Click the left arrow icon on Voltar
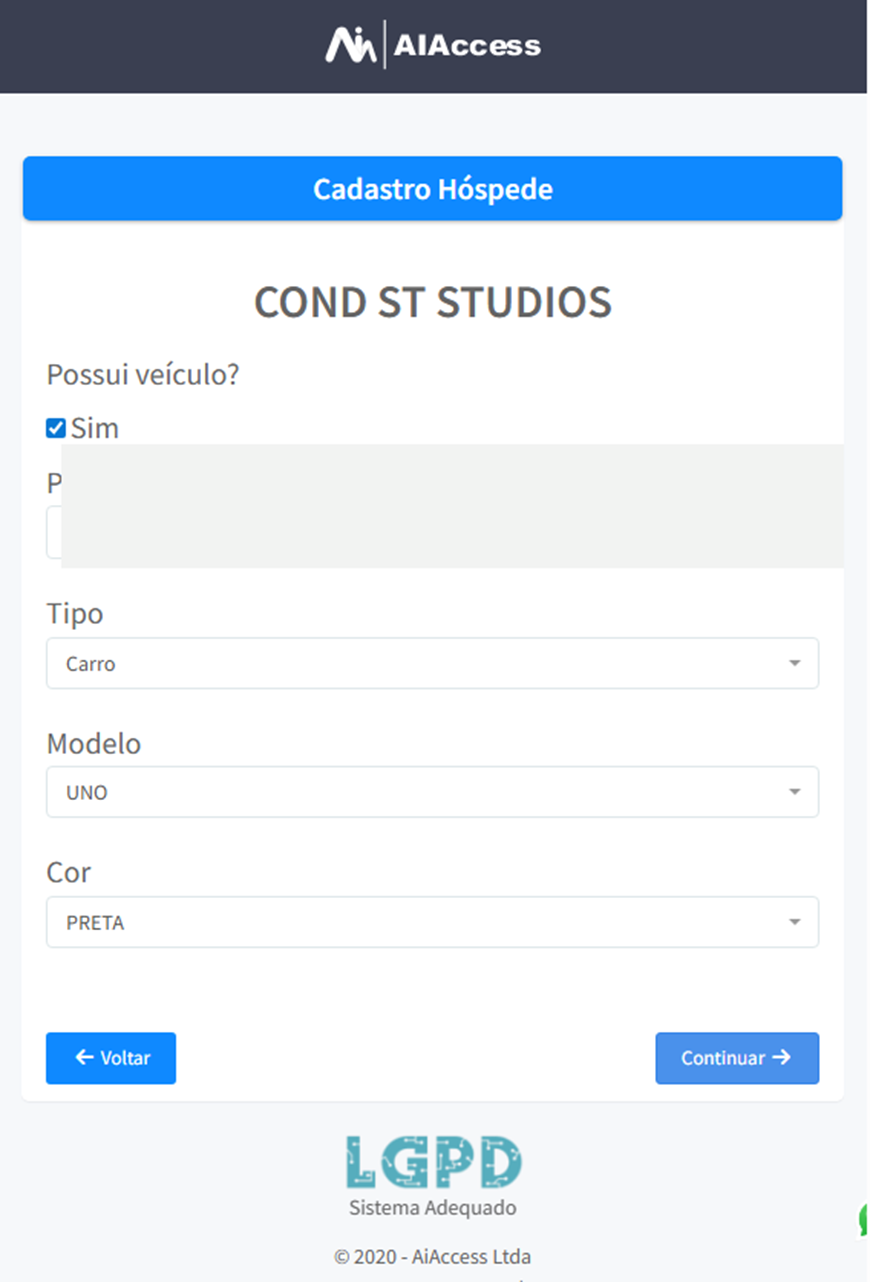The width and height of the screenshot is (870, 1282). [x=85, y=1058]
